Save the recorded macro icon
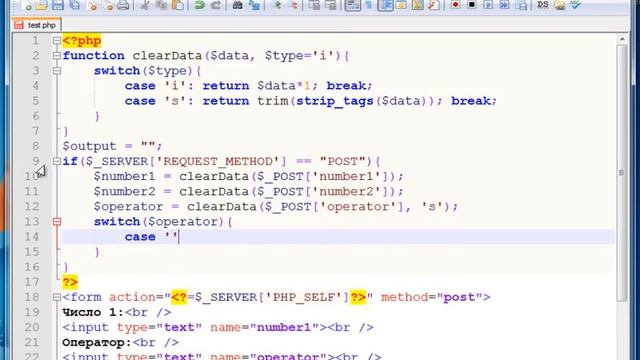 click(x=521, y=5)
